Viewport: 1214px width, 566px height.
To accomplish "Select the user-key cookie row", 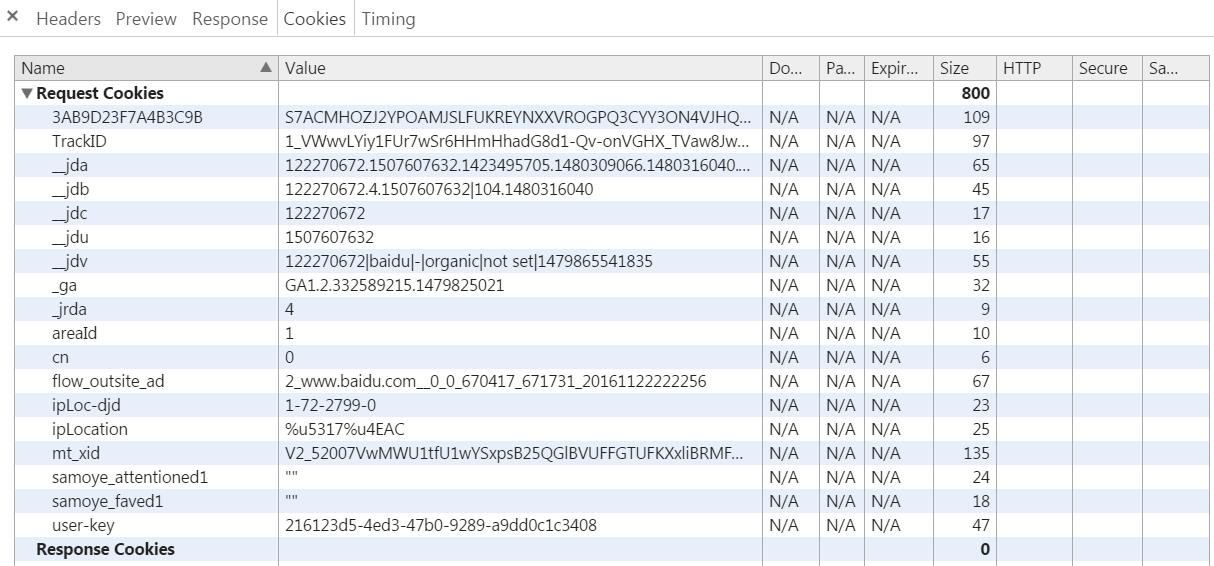I will pyautogui.click(x=86, y=525).
